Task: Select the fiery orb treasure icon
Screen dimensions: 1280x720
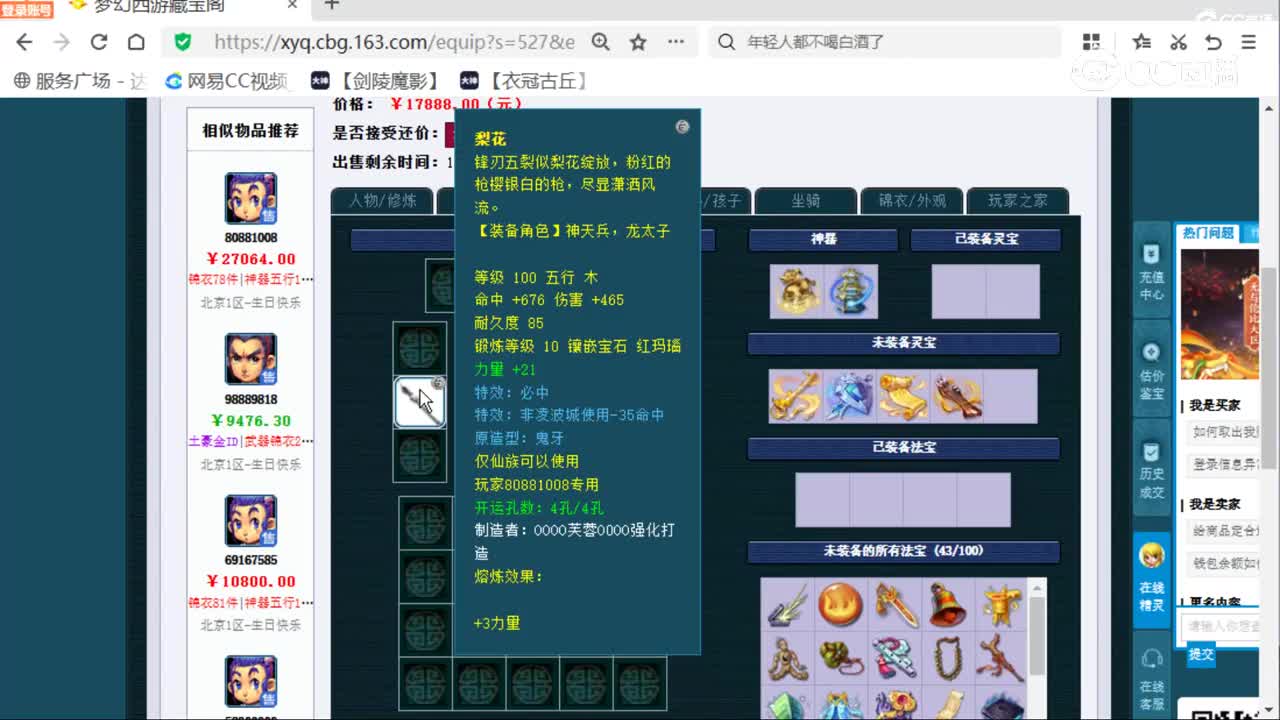Action: click(840, 605)
